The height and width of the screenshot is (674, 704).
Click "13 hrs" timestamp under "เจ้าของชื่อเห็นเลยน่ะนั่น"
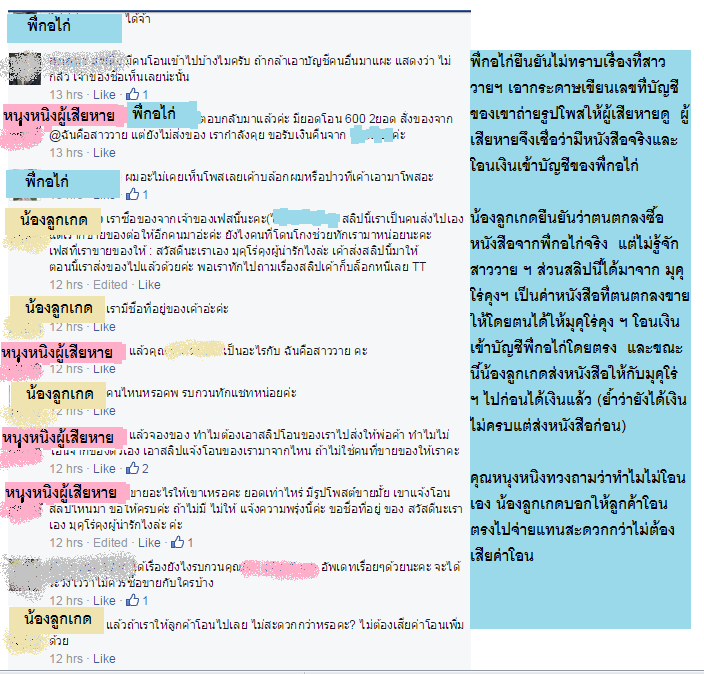pyautogui.click(x=66, y=95)
